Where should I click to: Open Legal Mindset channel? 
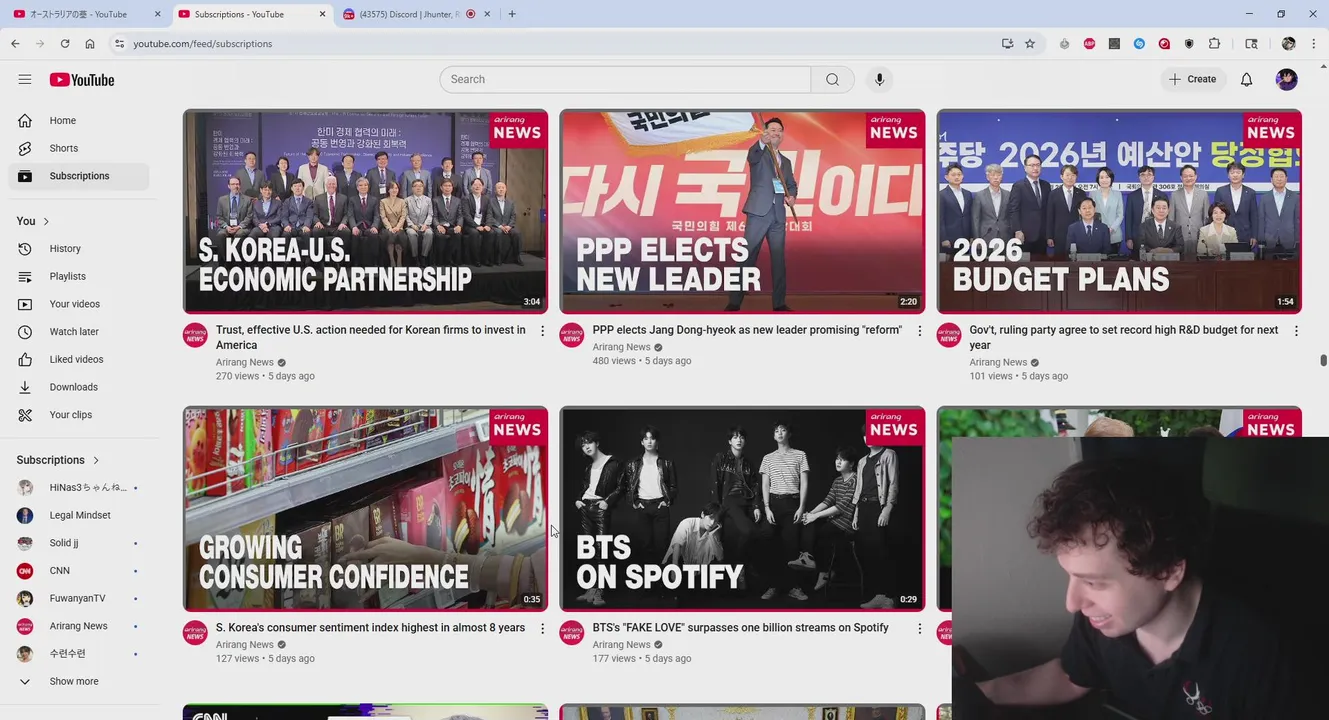pyautogui.click(x=79, y=515)
